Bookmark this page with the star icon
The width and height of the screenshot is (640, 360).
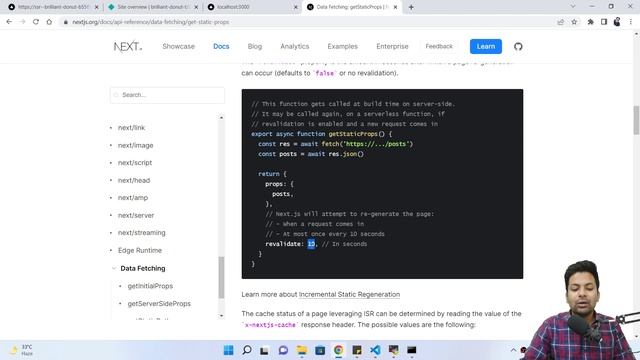pos(574,22)
